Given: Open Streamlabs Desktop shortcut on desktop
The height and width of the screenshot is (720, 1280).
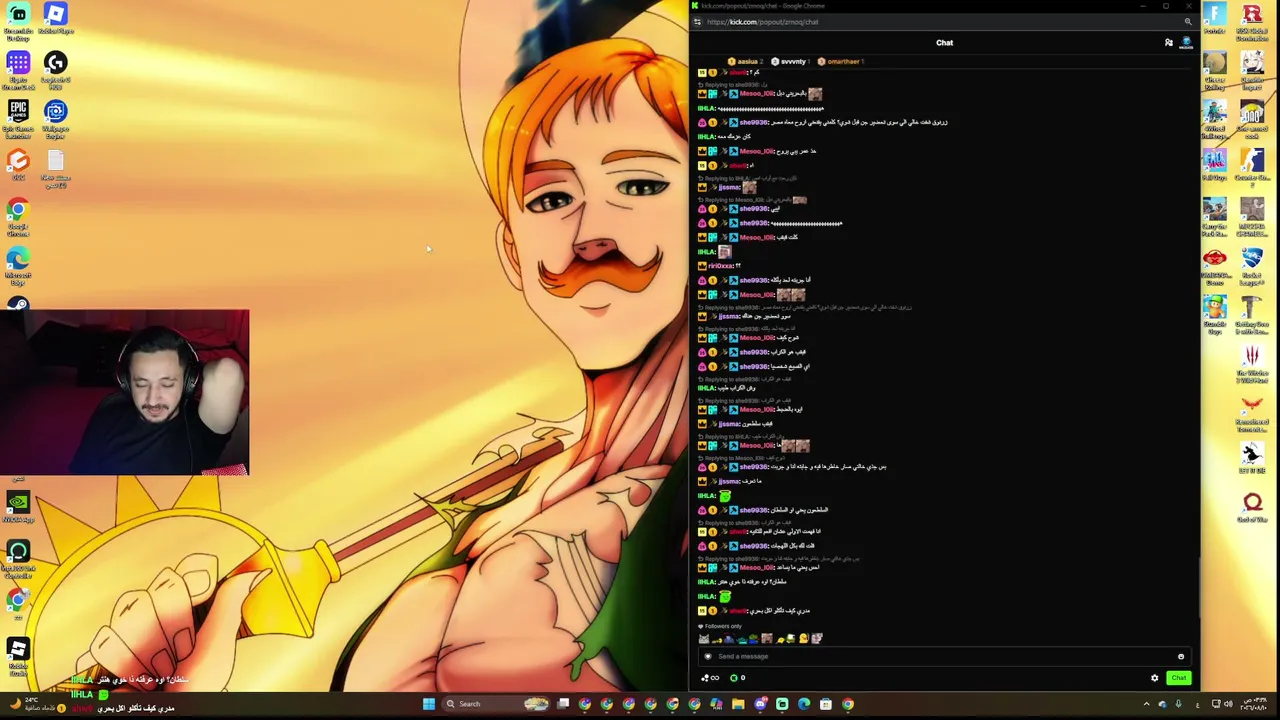Looking at the screenshot, I should (18, 20).
